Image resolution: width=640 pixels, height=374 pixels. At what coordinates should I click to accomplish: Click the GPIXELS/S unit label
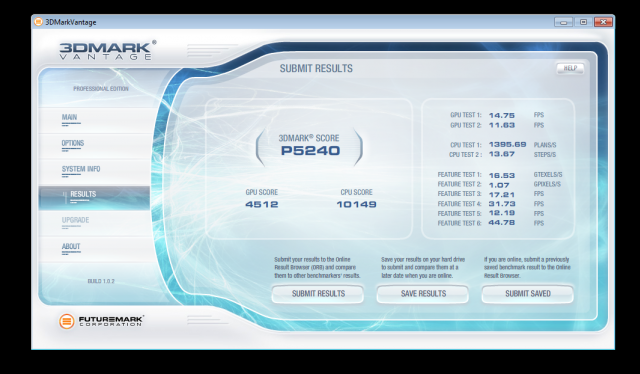547,185
